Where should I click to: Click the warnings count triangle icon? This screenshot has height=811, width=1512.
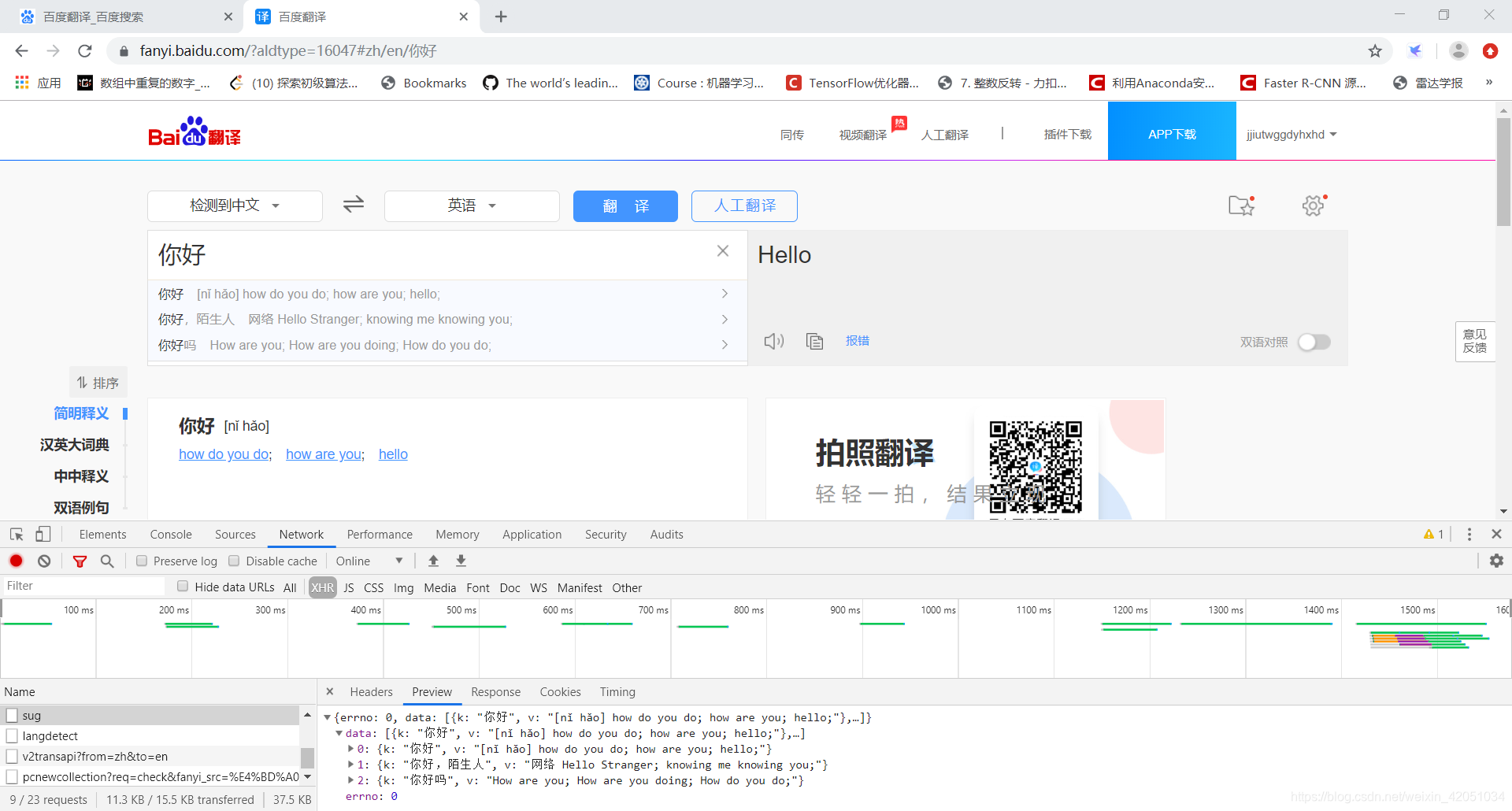click(x=1429, y=535)
